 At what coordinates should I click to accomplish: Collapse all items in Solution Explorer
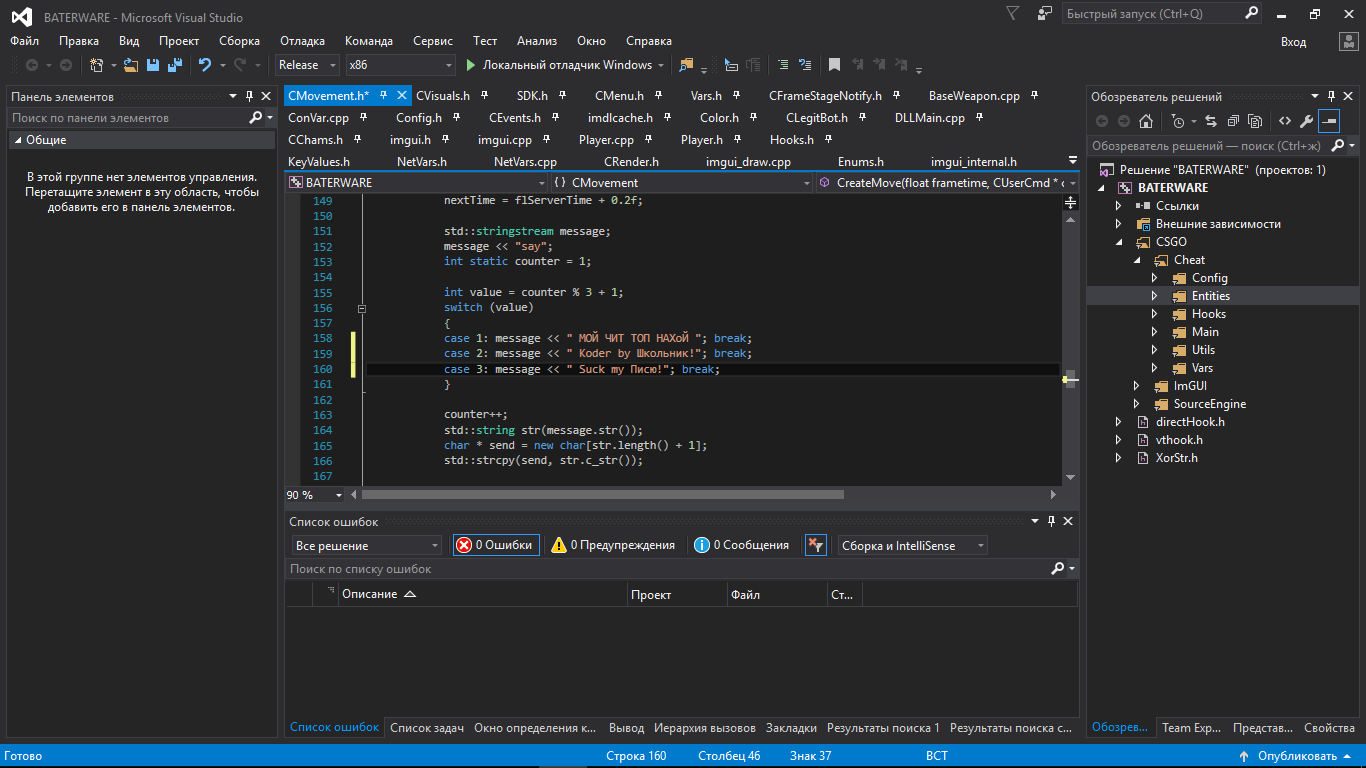(x=1232, y=121)
